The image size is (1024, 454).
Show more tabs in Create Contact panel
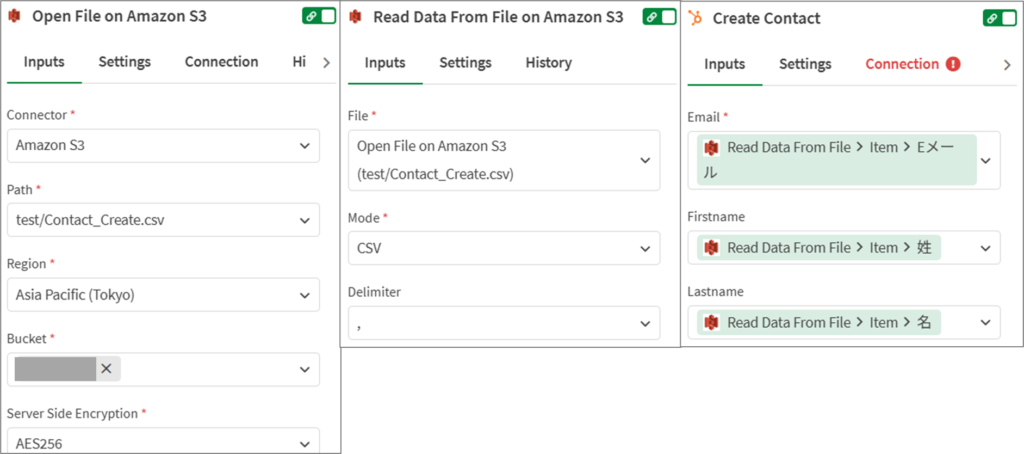tap(1006, 64)
